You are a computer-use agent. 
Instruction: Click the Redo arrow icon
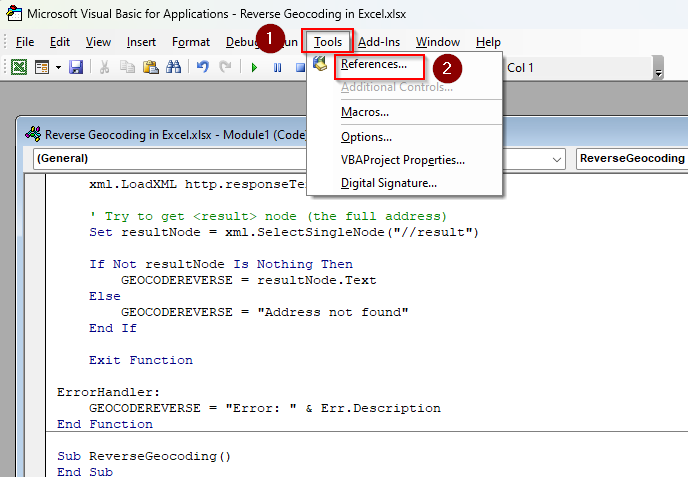click(226, 67)
